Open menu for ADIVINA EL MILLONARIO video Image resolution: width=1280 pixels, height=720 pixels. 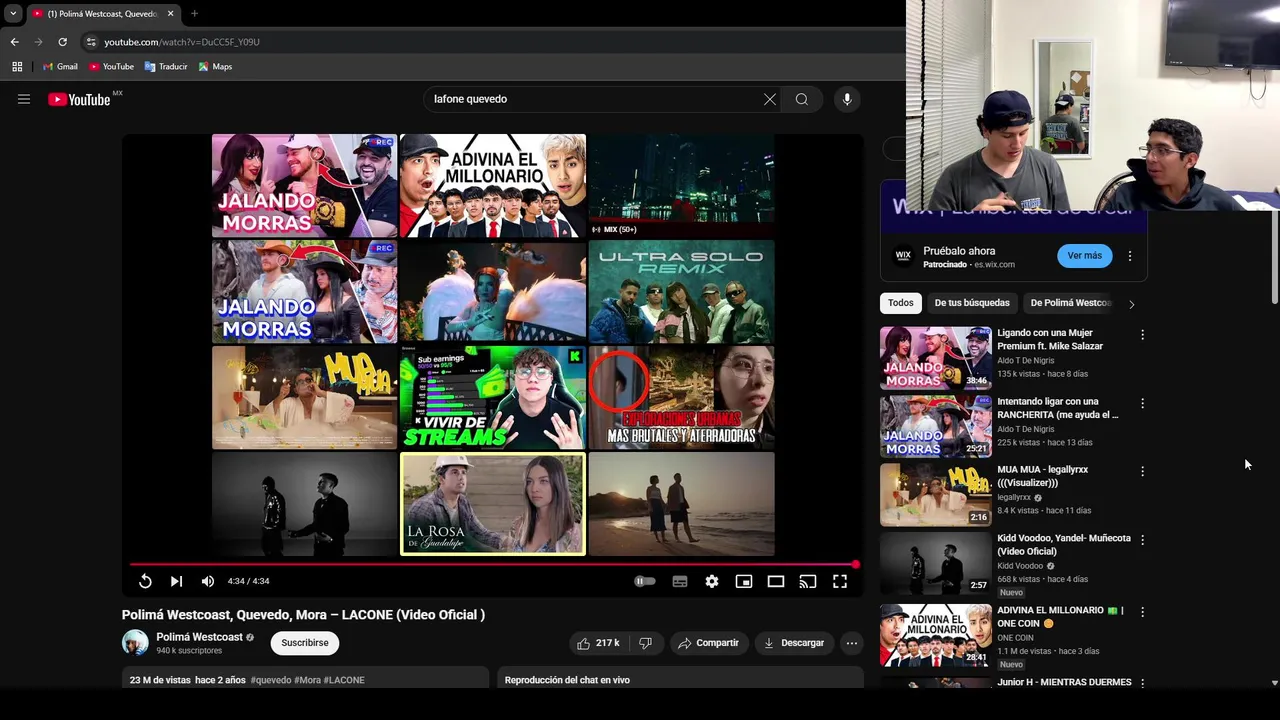point(1142,612)
